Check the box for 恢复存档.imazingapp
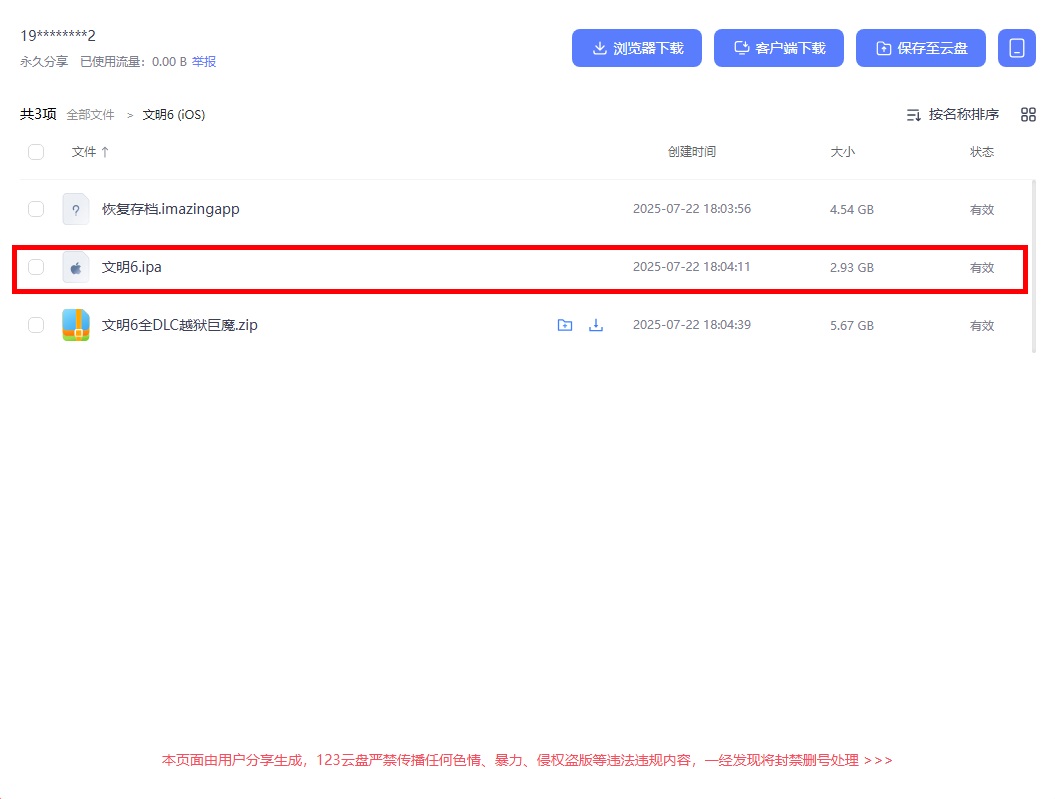1055x799 pixels. 36,210
